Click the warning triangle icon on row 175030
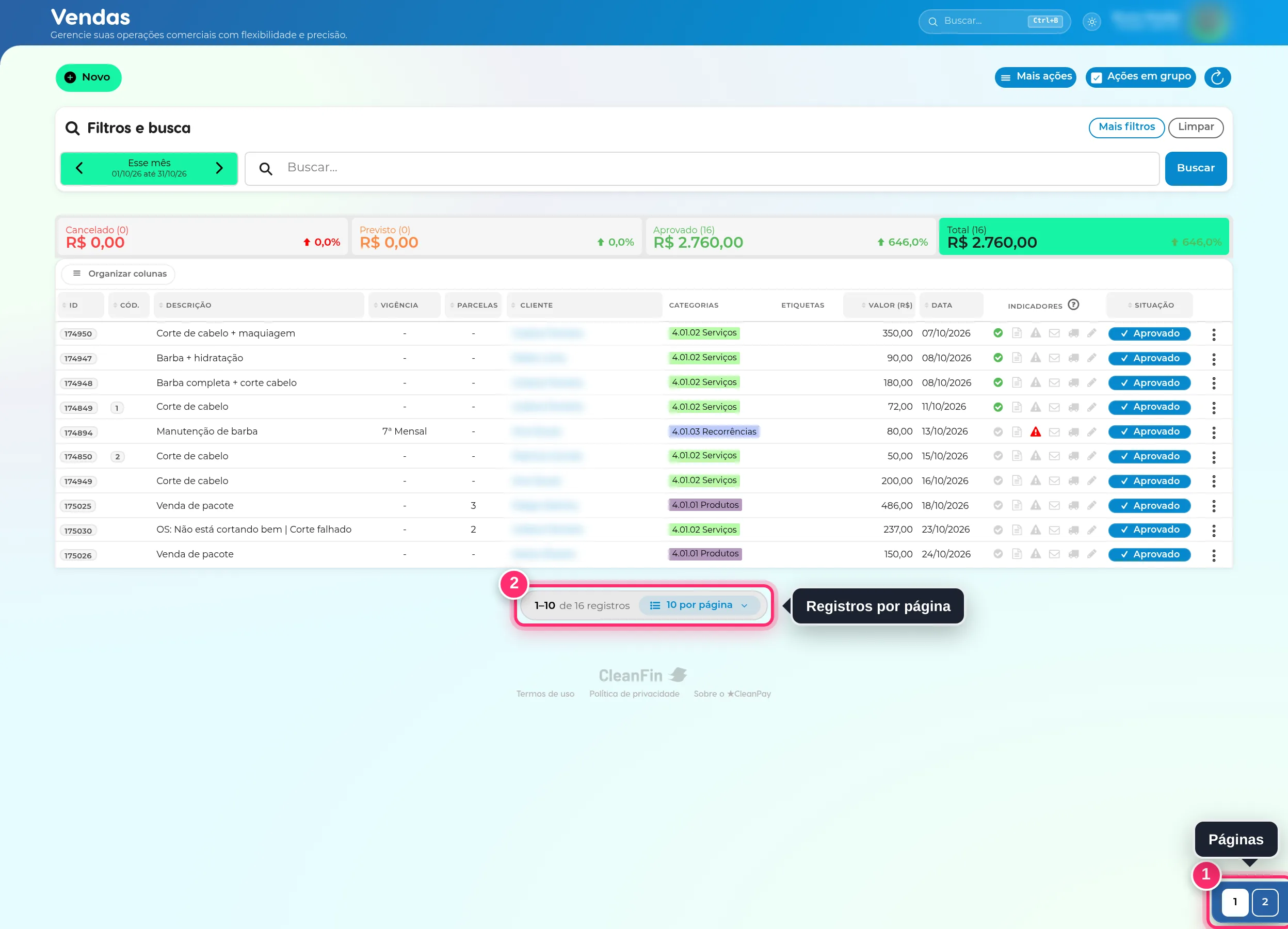 tap(1035, 530)
